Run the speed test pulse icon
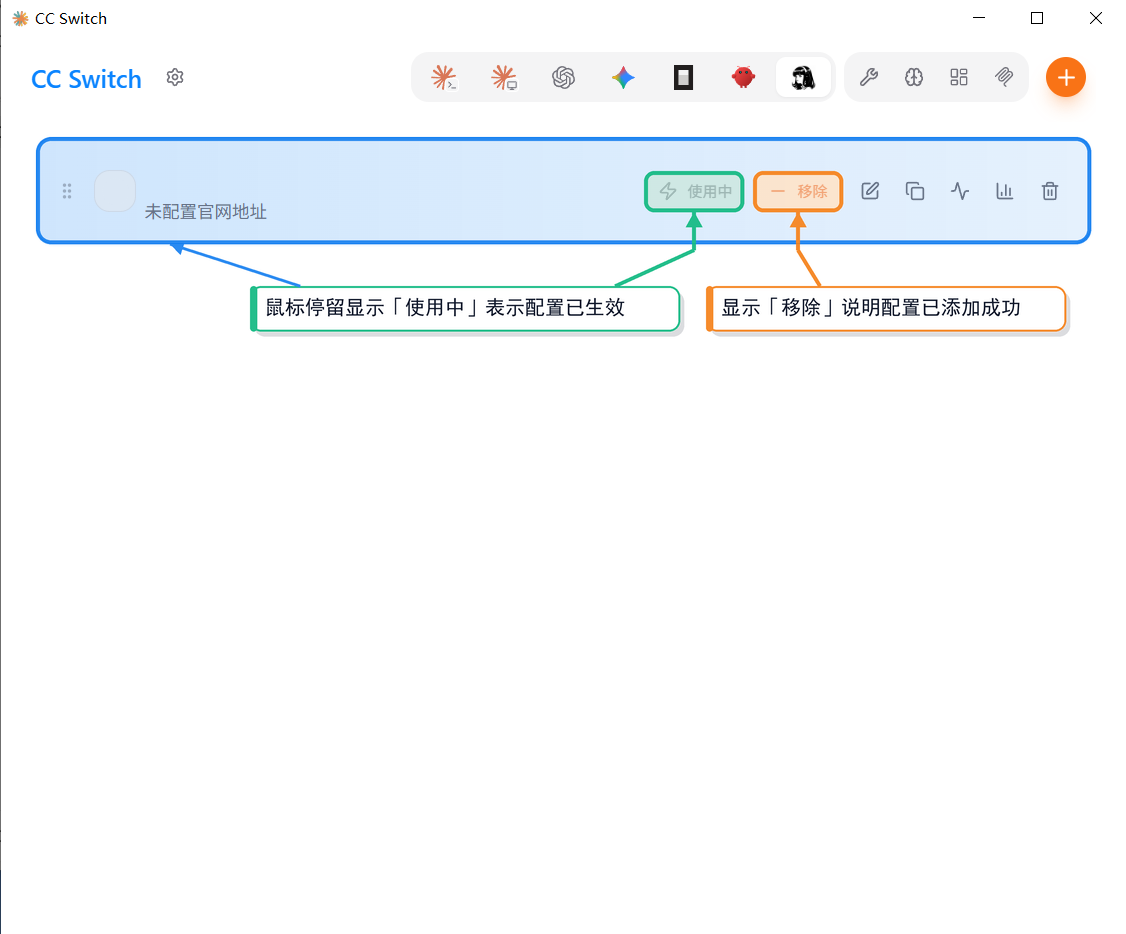 click(959, 191)
